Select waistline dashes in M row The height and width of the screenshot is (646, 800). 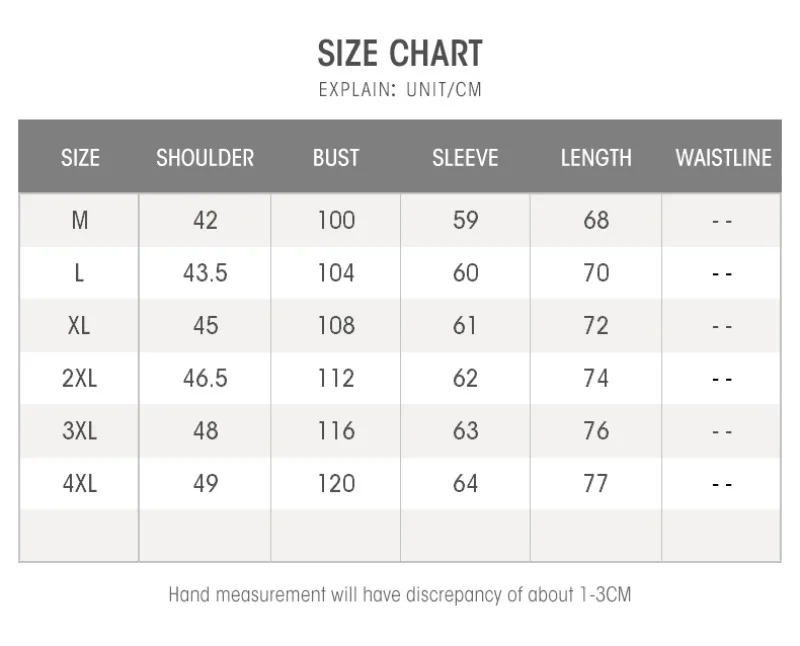pos(722,221)
